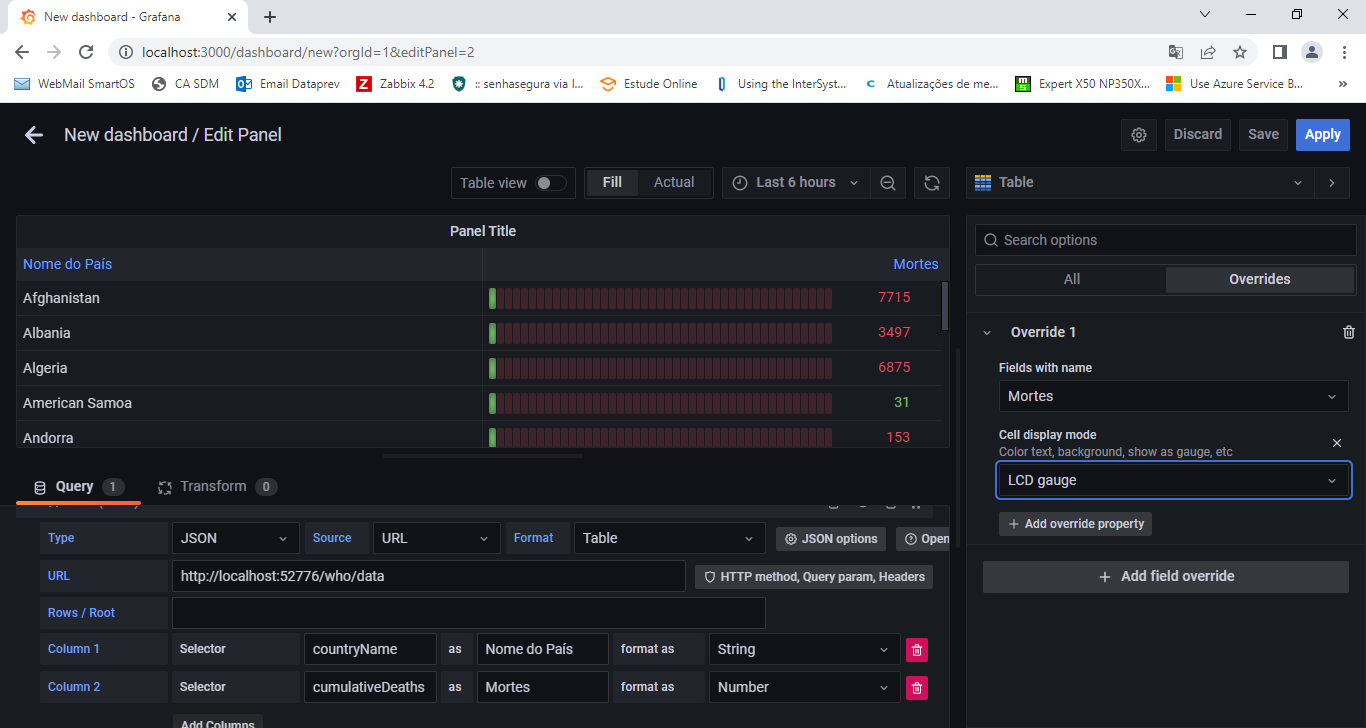Viewport: 1366px width, 728px height.
Task: Delete Column 2 with red trash button
Action: pyautogui.click(x=916, y=687)
